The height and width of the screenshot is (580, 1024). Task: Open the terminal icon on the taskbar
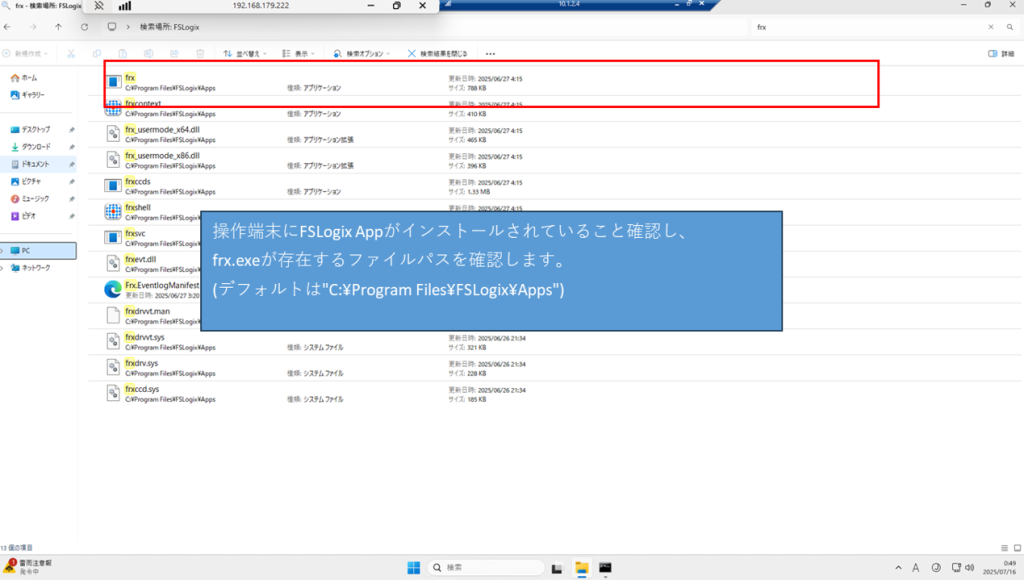tap(605, 568)
